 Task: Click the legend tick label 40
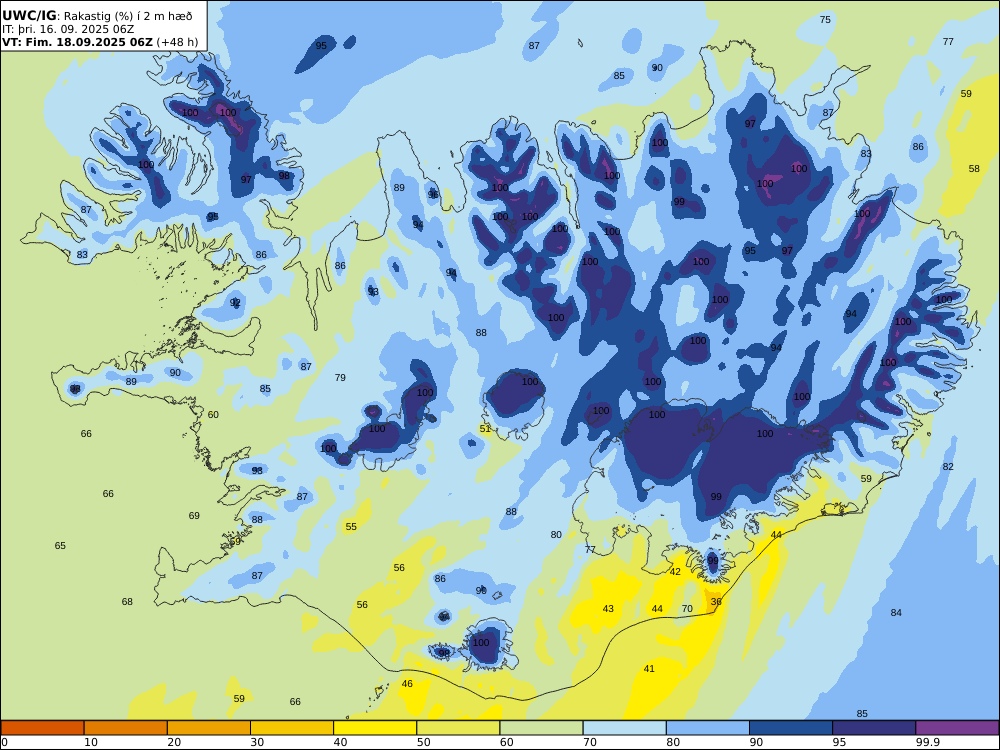click(x=341, y=742)
